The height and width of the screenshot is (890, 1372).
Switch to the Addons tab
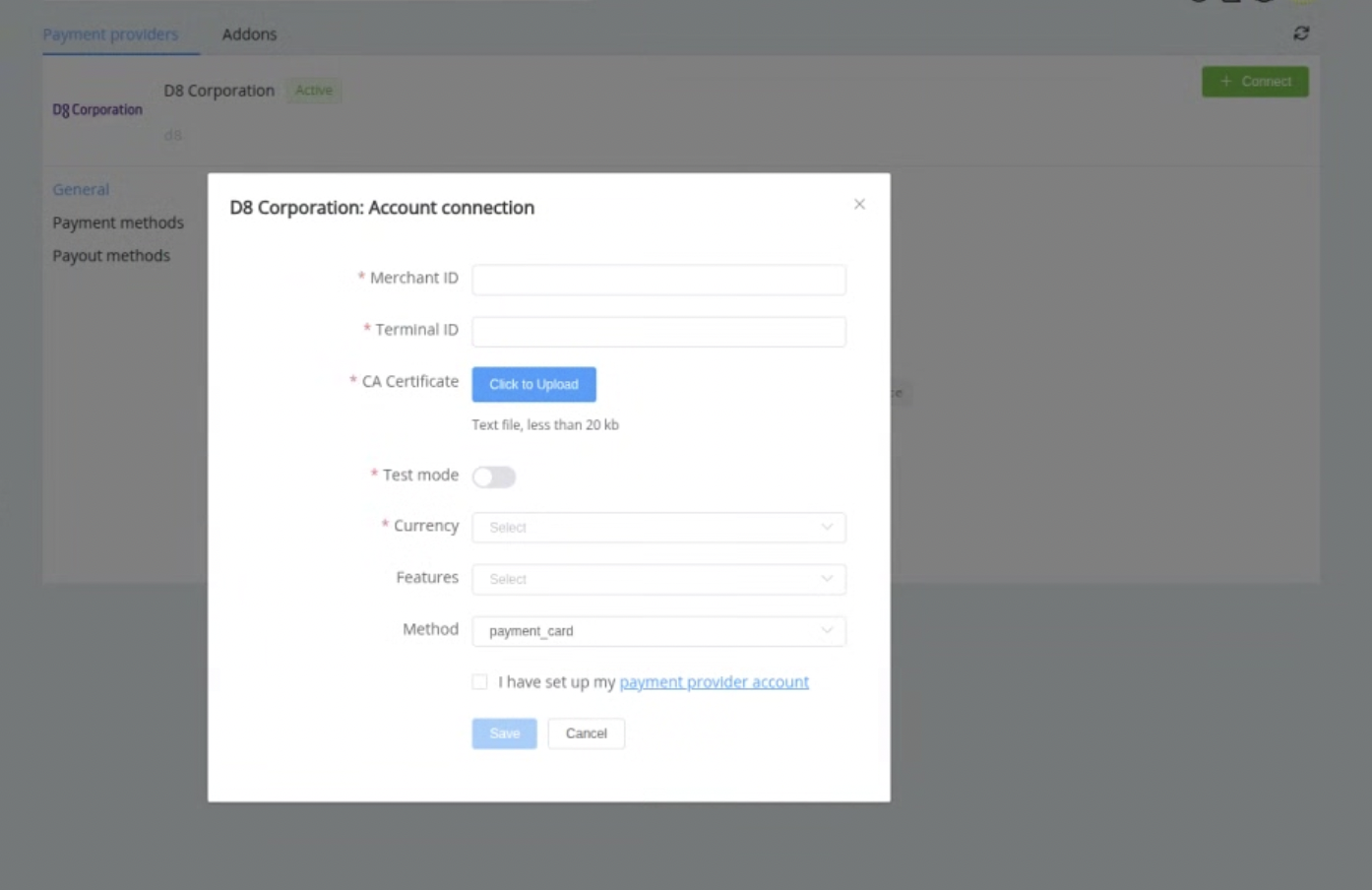249,34
